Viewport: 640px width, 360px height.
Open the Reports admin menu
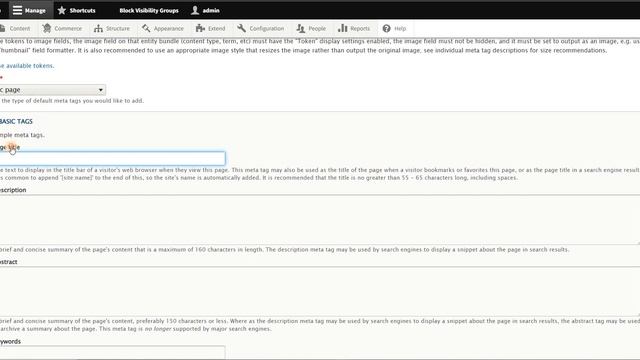[354, 28]
